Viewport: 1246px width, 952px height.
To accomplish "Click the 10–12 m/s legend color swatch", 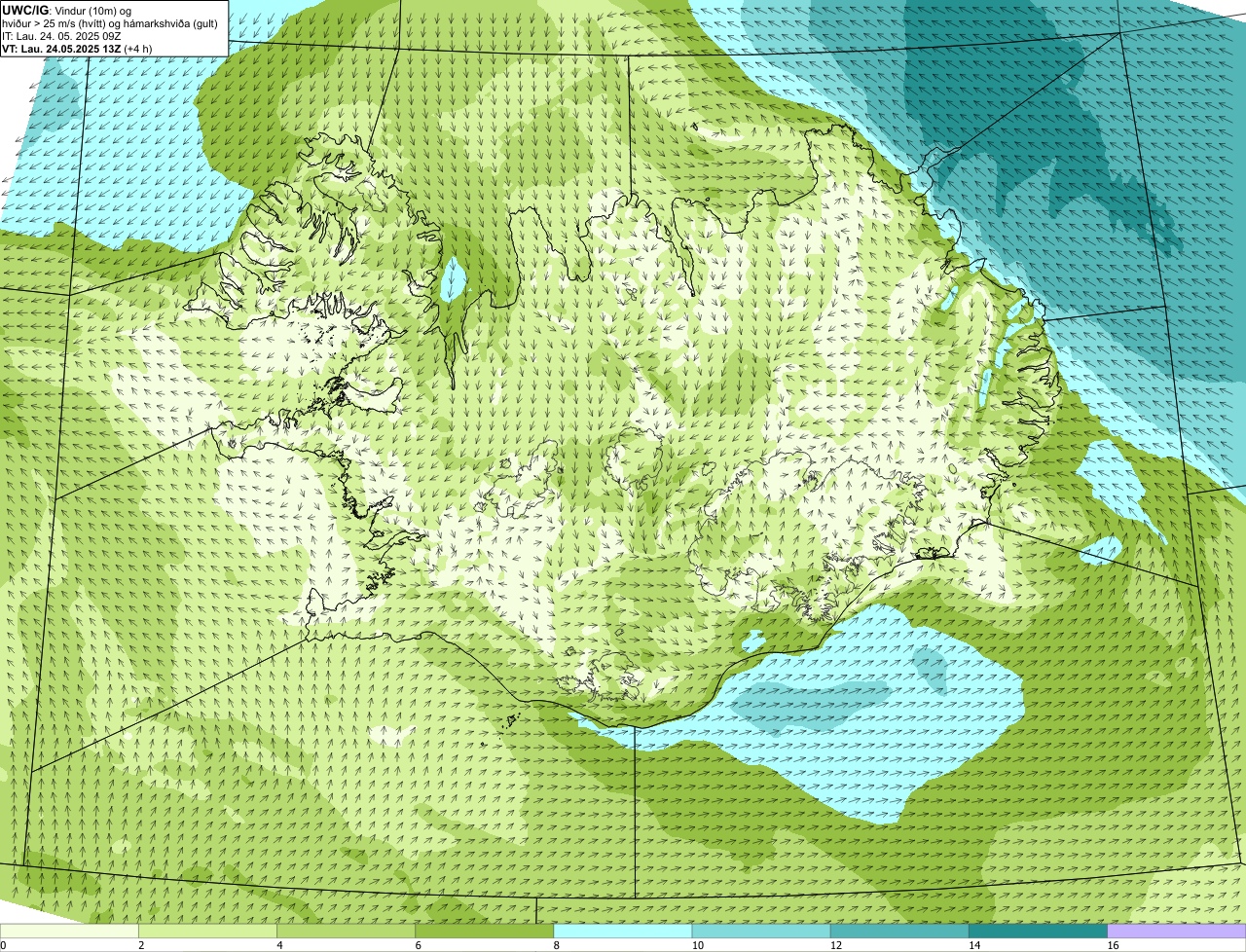I will coord(761,931).
